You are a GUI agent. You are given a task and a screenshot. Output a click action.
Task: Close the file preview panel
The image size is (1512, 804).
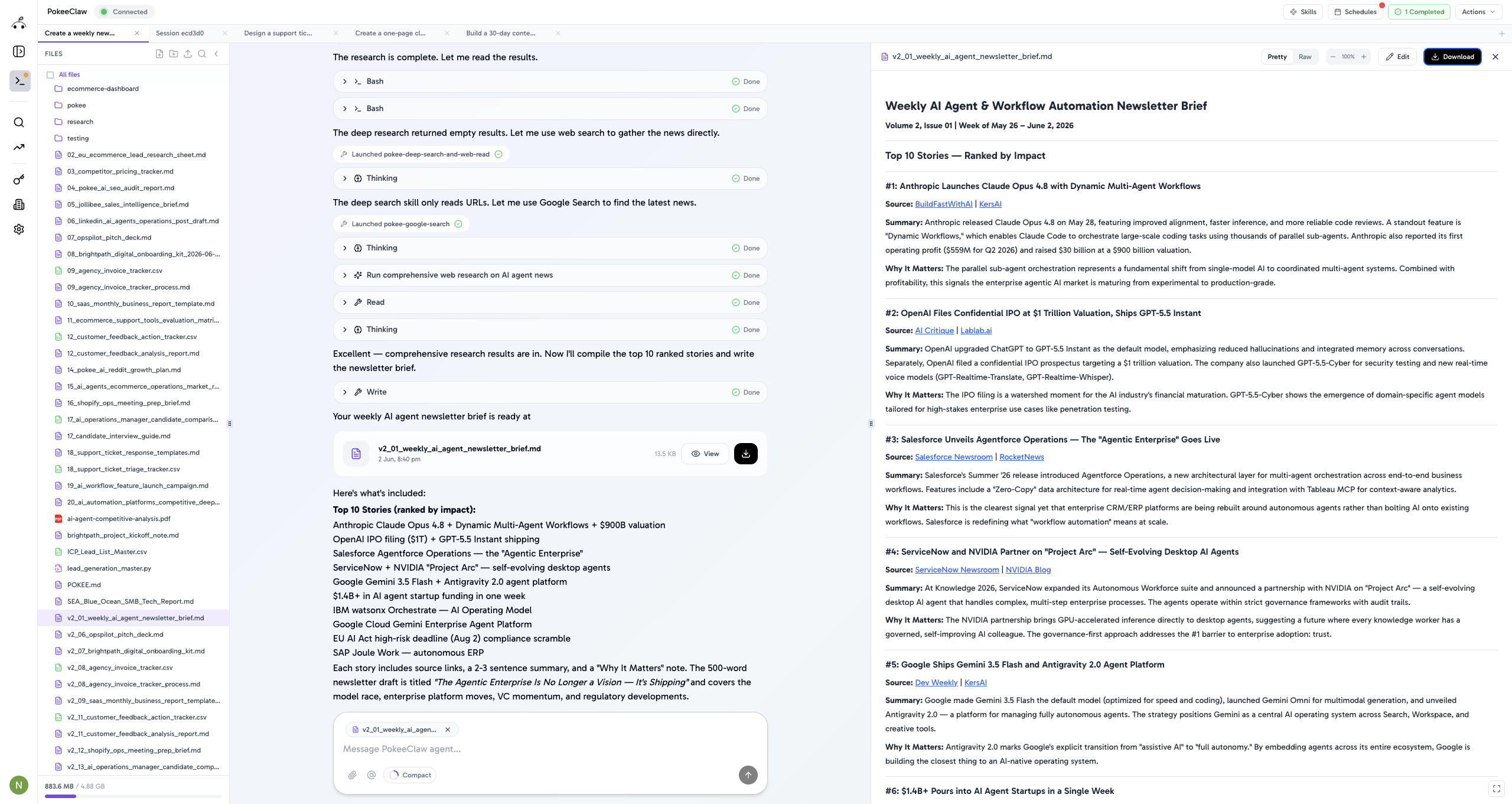pyautogui.click(x=1495, y=57)
